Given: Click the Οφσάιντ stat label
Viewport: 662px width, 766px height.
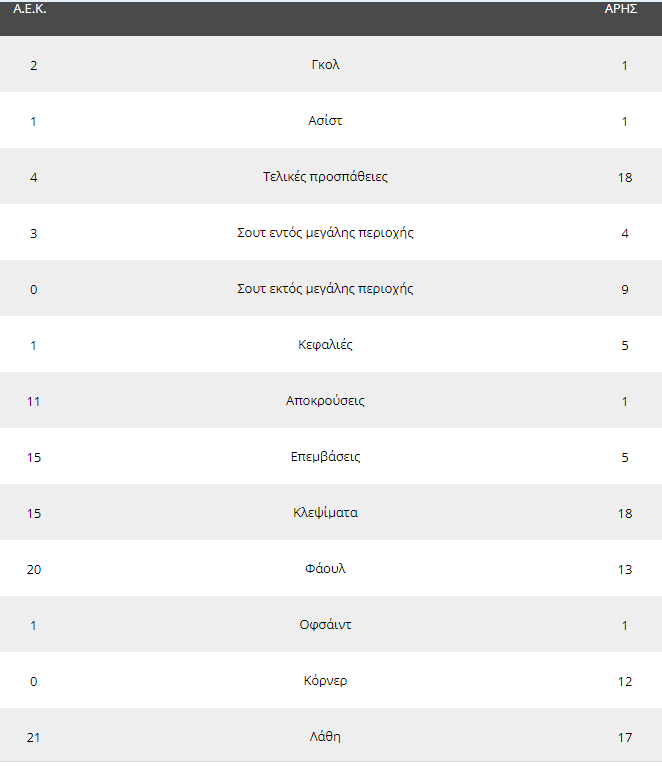Looking at the screenshot, I should (x=325, y=625).
